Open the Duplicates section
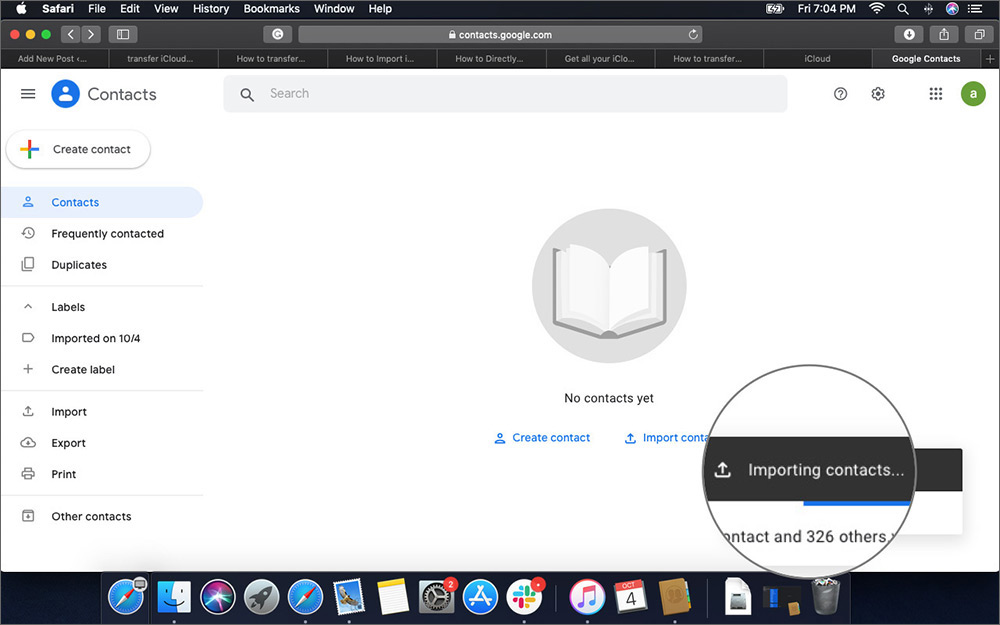1000x625 pixels. click(x=79, y=264)
